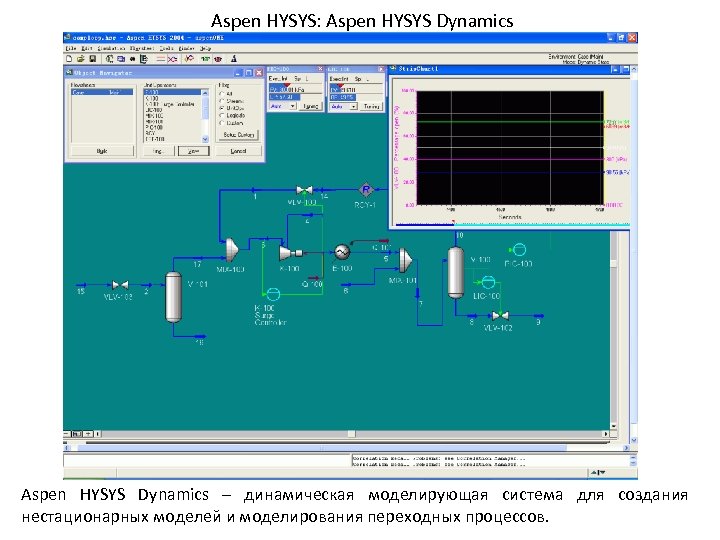Image resolution: width=720 pixels, height=540 pixels.
Task: Enter Basis Environment flask icon
Action: pos(234,59)
